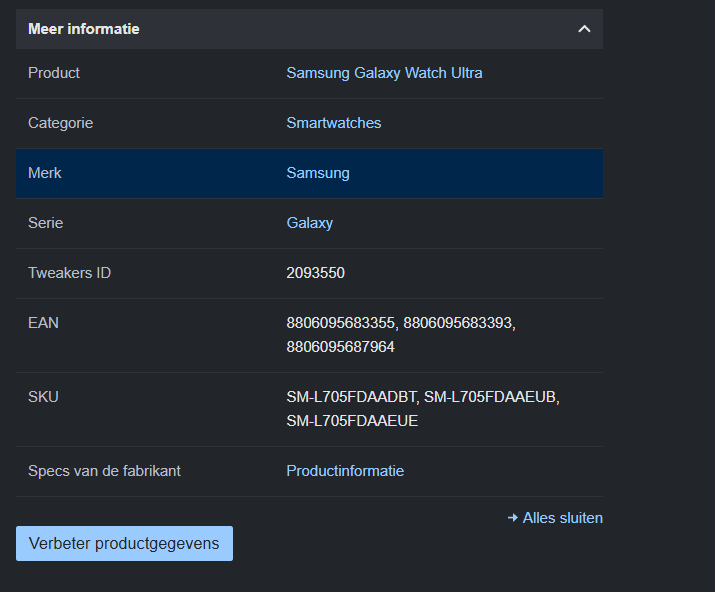Click EAN number 8806095683393
The image size is (715, 592).
click(457, 323)
